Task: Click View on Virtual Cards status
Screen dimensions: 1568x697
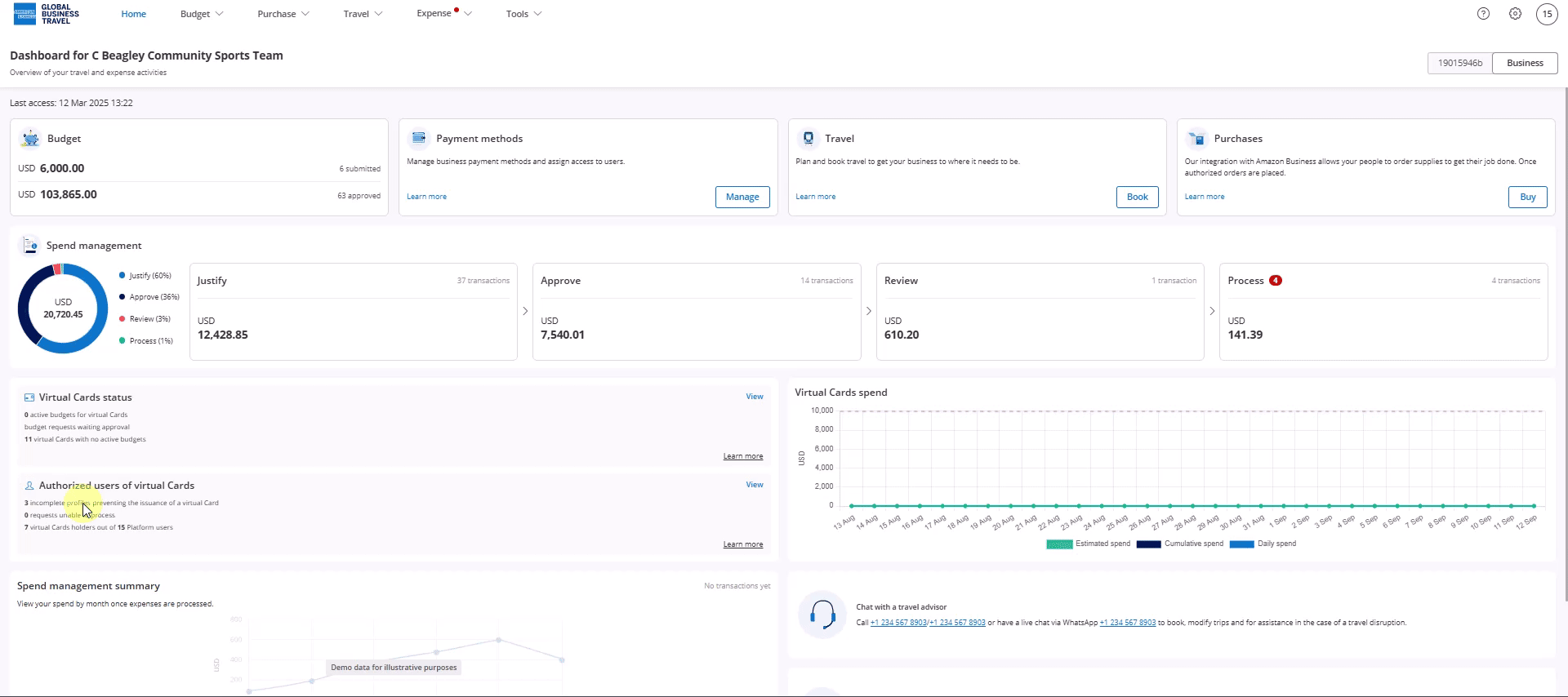Action: [x=755, y=397]
